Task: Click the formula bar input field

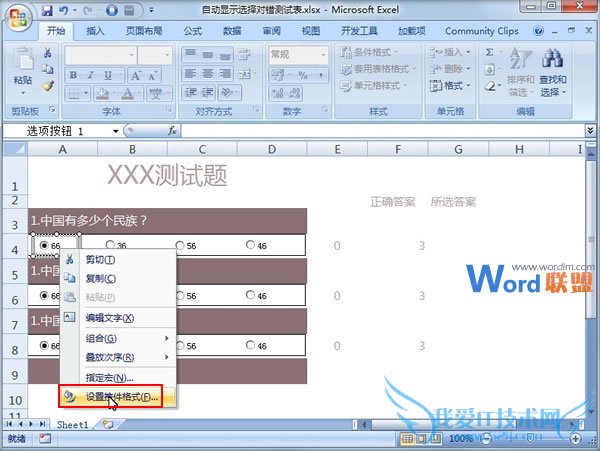Action: [382, 131]
